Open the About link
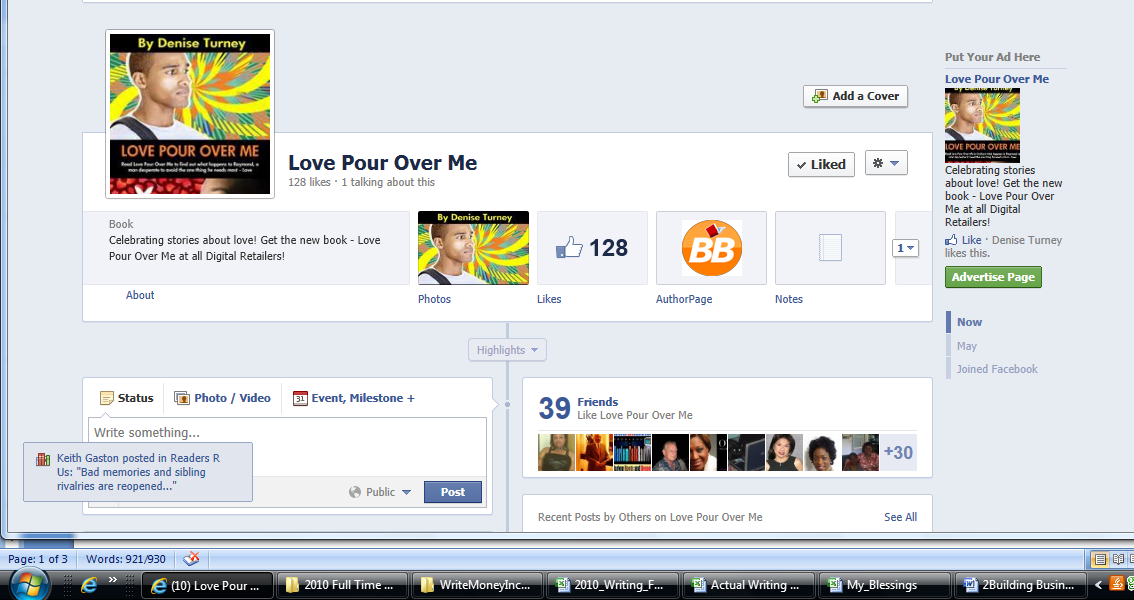The height and width of the screenshot is (600, 1134). point(140,295)
